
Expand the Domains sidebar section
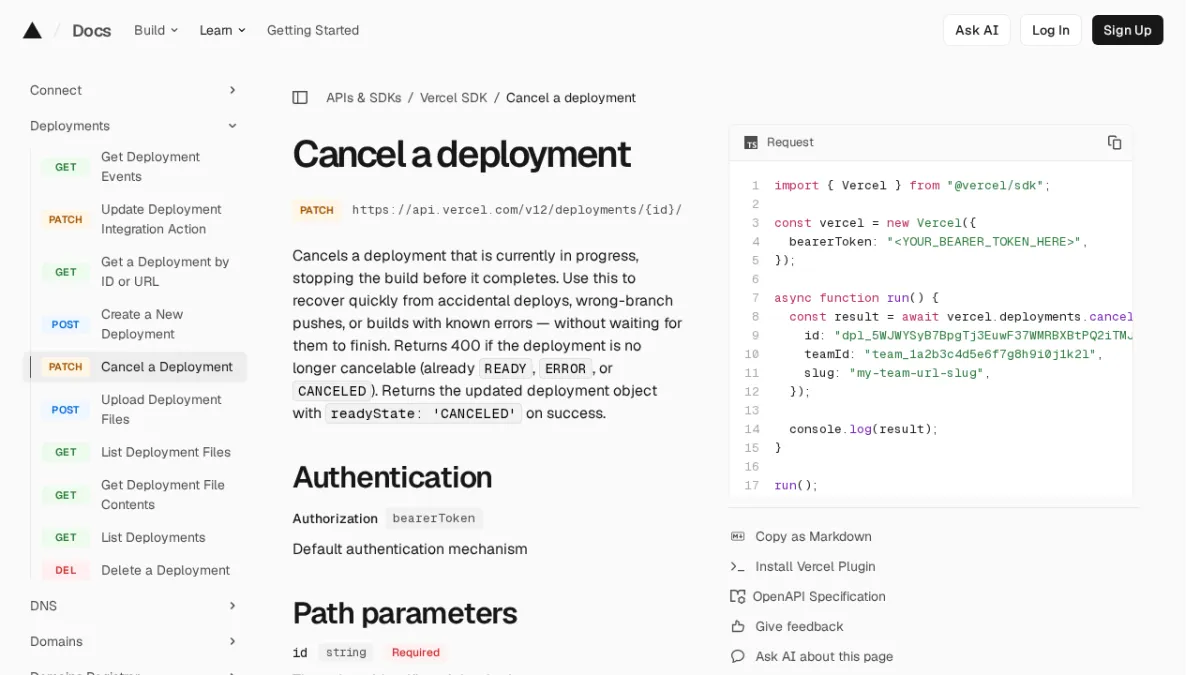pyautogui.click(x=134, y=642)
